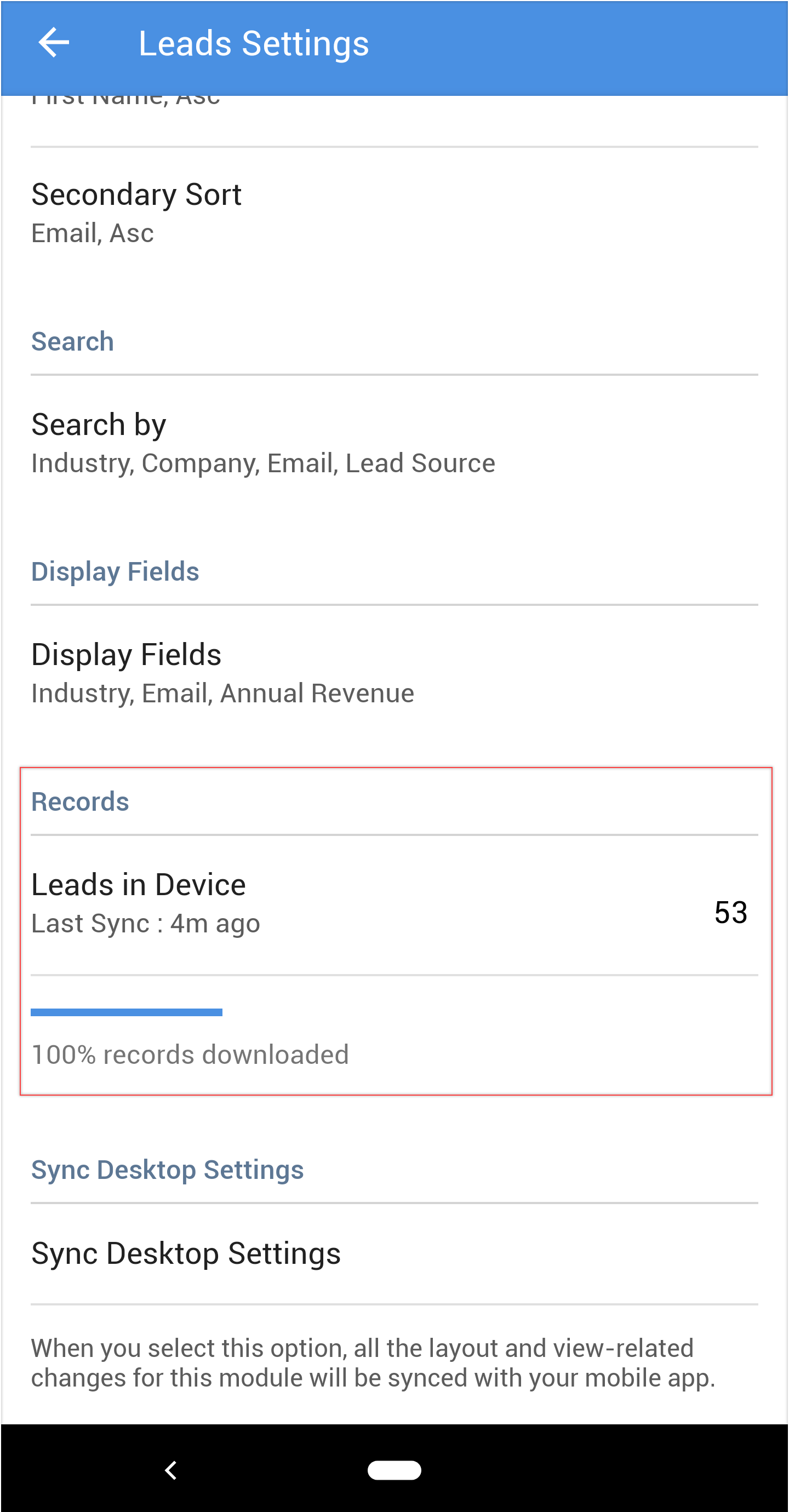Screen dimensions: 789x1512
Task: Open the Search by option
Action: pyautogui.click(x=99, y=425)
